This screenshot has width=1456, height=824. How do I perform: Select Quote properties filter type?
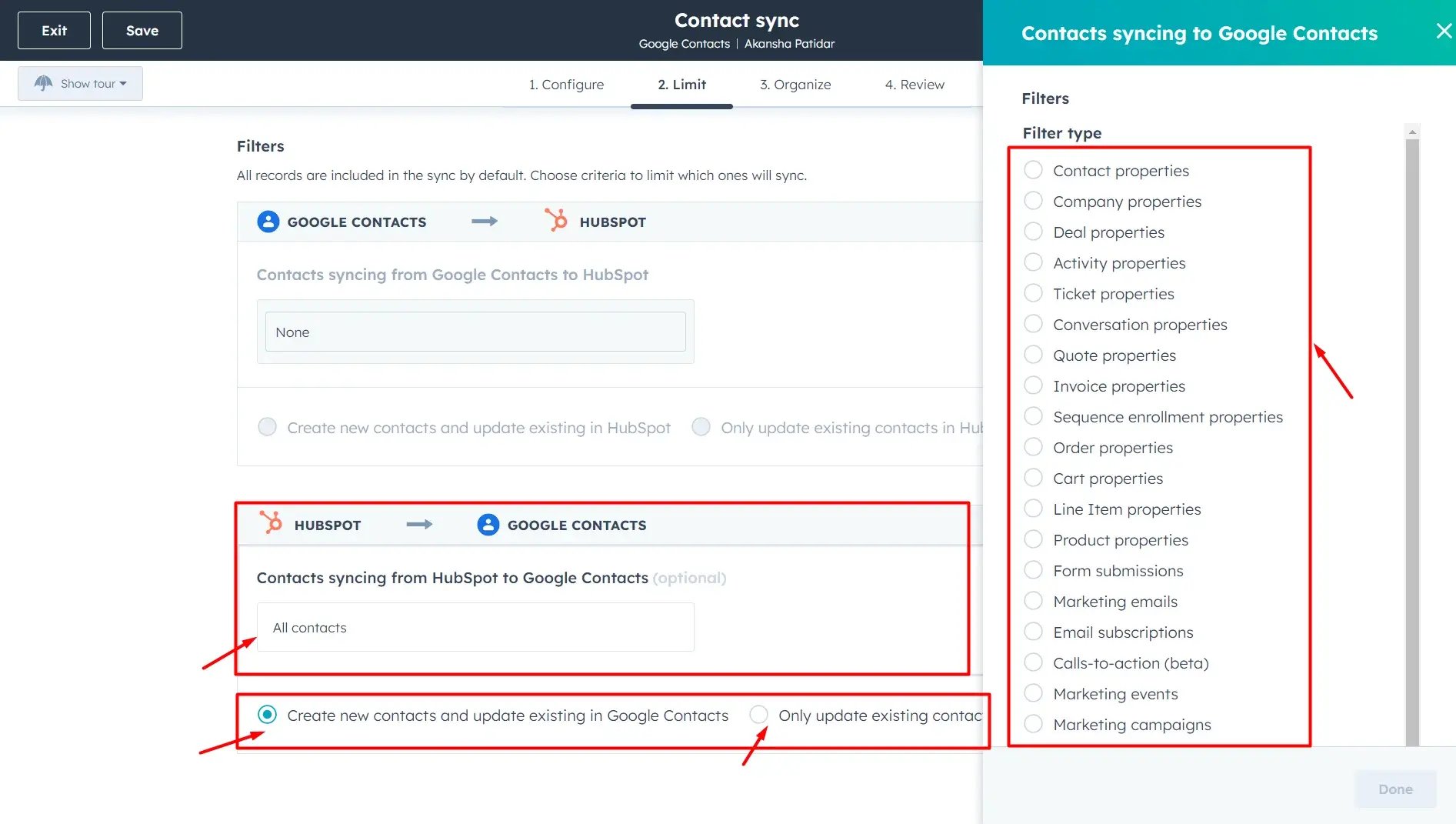point(1033,355)
